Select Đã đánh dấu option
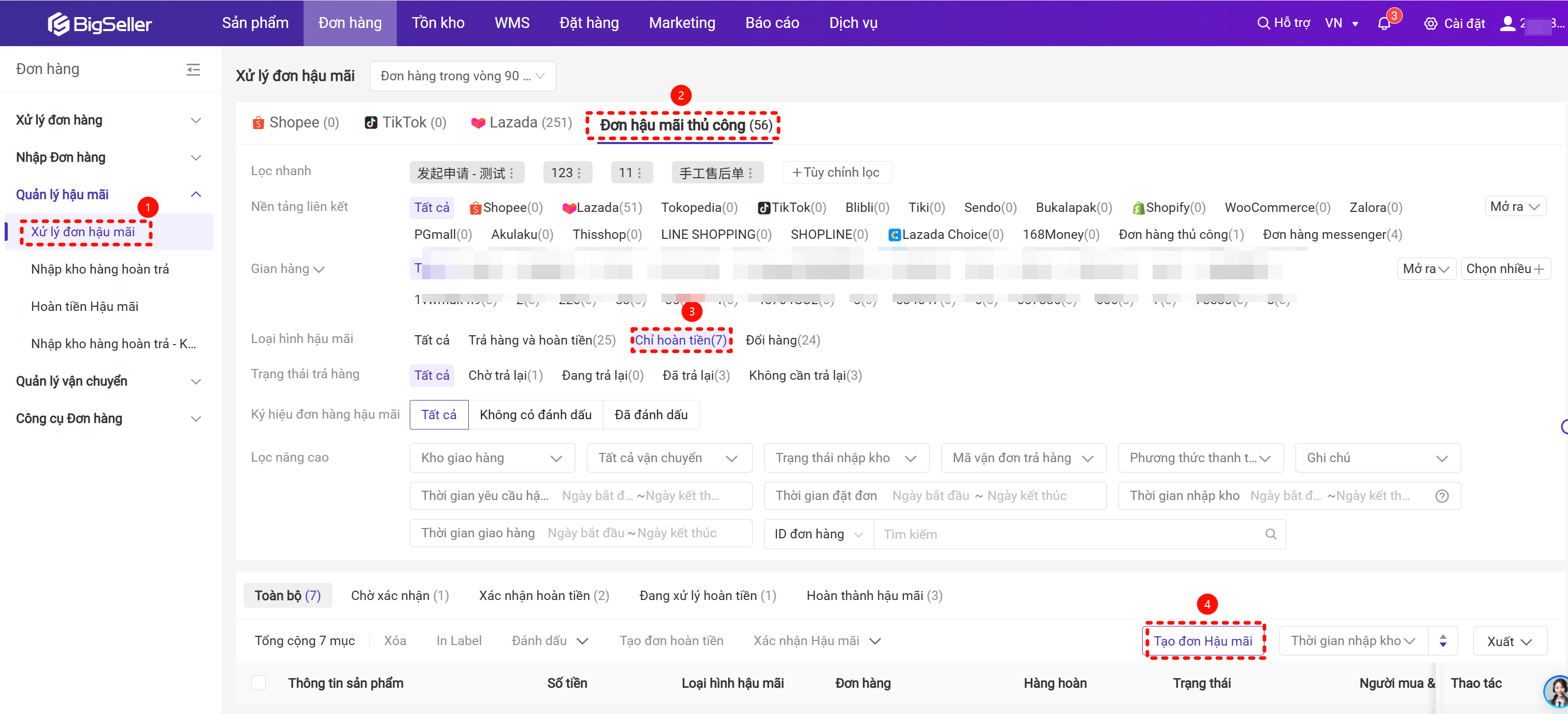This screenshot has width=1568, height=714. 651,415
